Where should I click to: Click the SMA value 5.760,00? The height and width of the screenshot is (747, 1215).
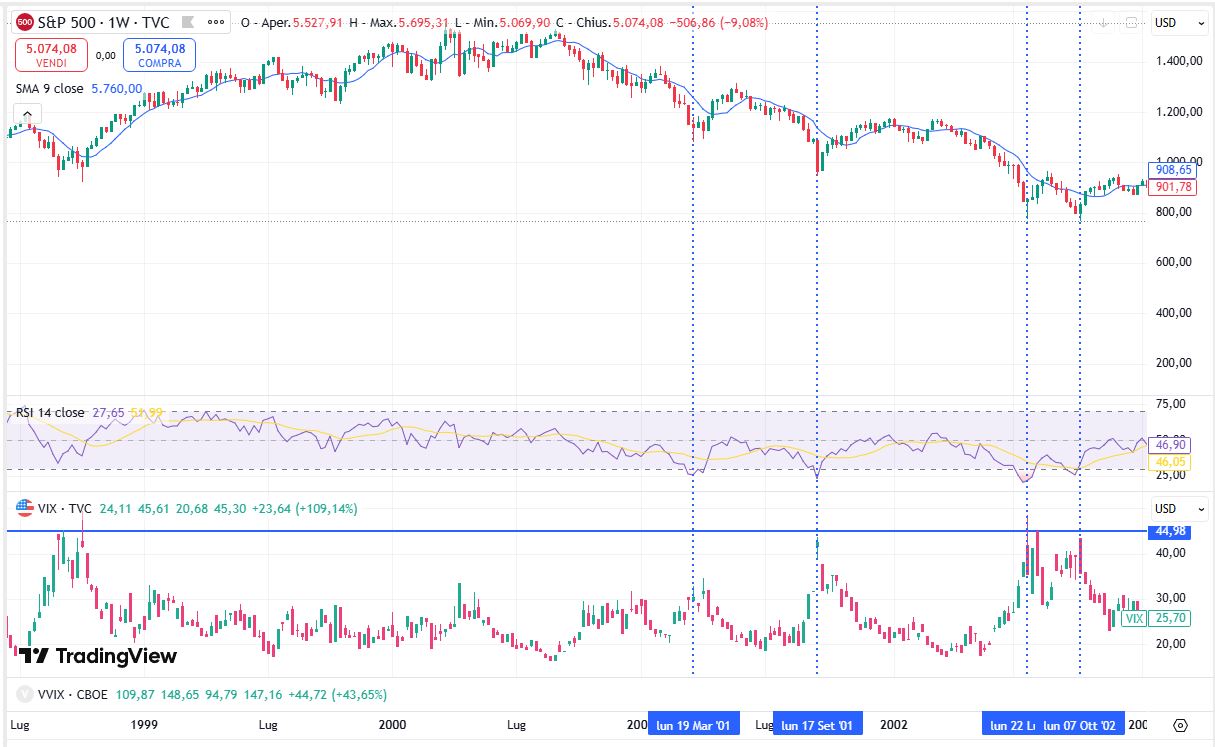pyautogui.click(x=116, y=89)
